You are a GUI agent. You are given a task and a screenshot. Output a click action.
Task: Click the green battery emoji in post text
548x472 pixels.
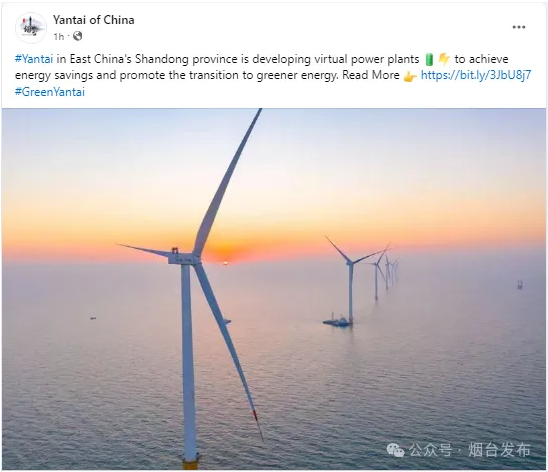[x=429, y=59]
